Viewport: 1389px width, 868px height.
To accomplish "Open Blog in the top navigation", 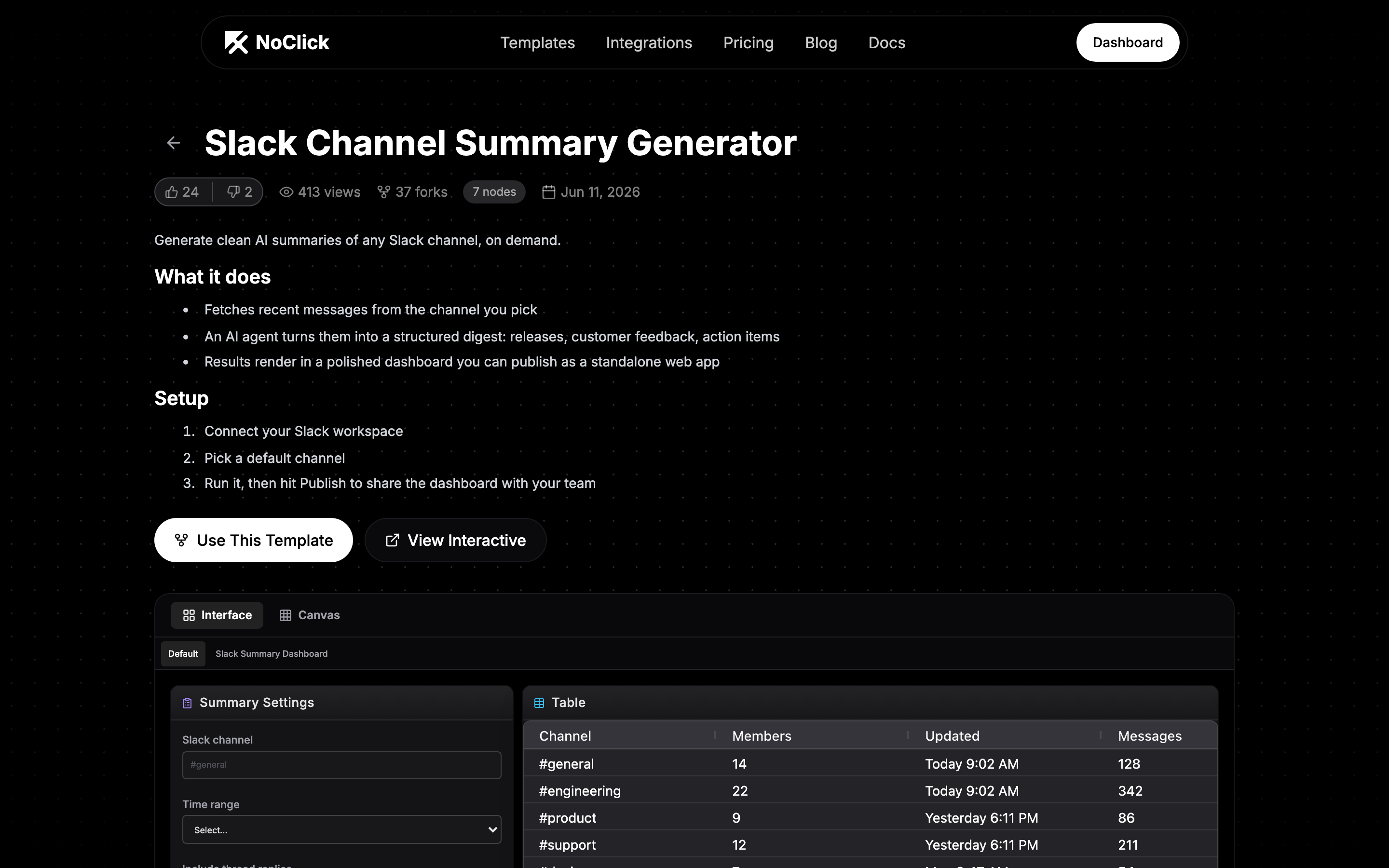I will (821, 43).
